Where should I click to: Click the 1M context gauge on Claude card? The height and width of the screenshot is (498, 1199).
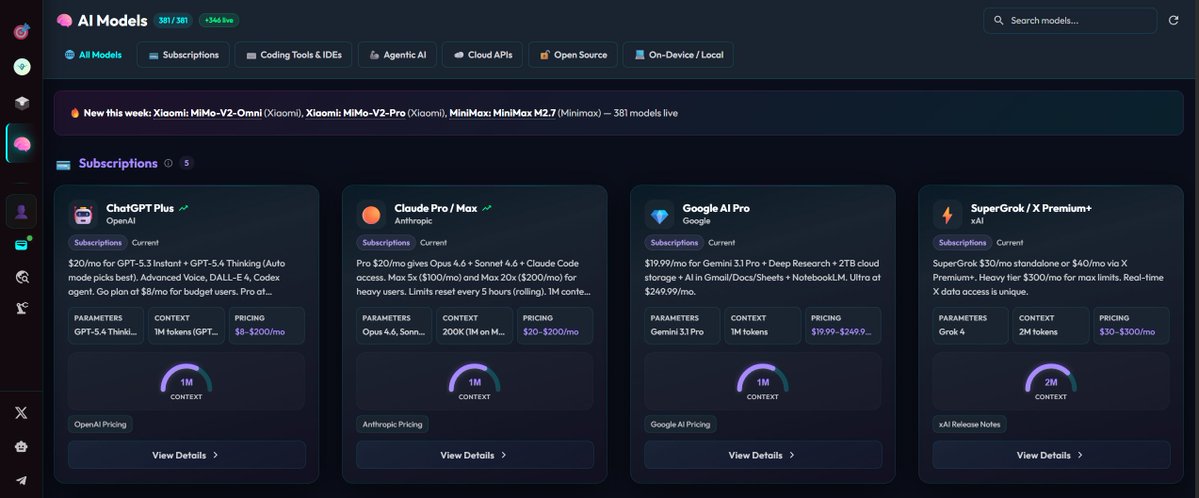pos(475,382)
